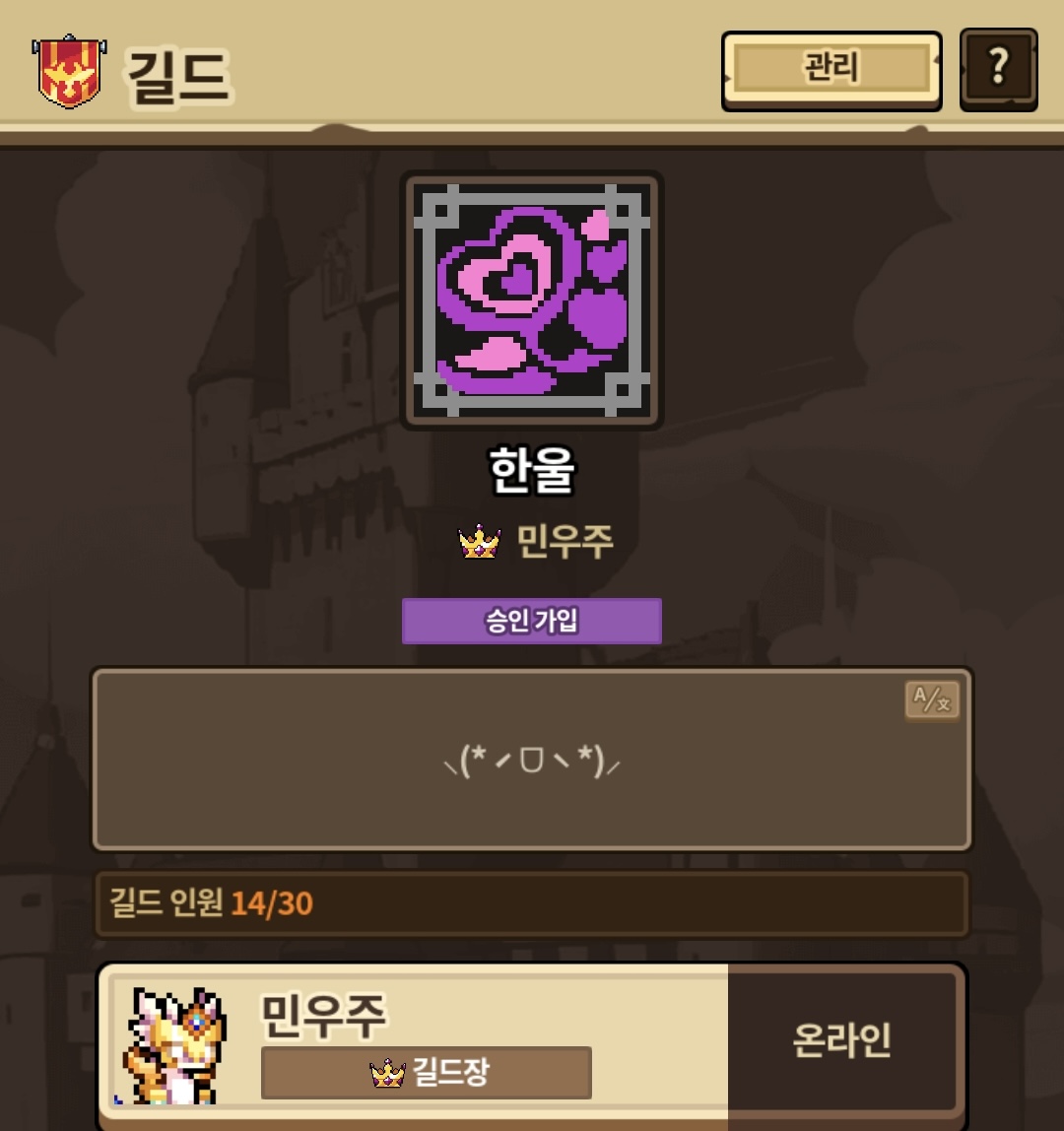
Task: Click the 14/30 orange member number
Action: click(272, 903)
